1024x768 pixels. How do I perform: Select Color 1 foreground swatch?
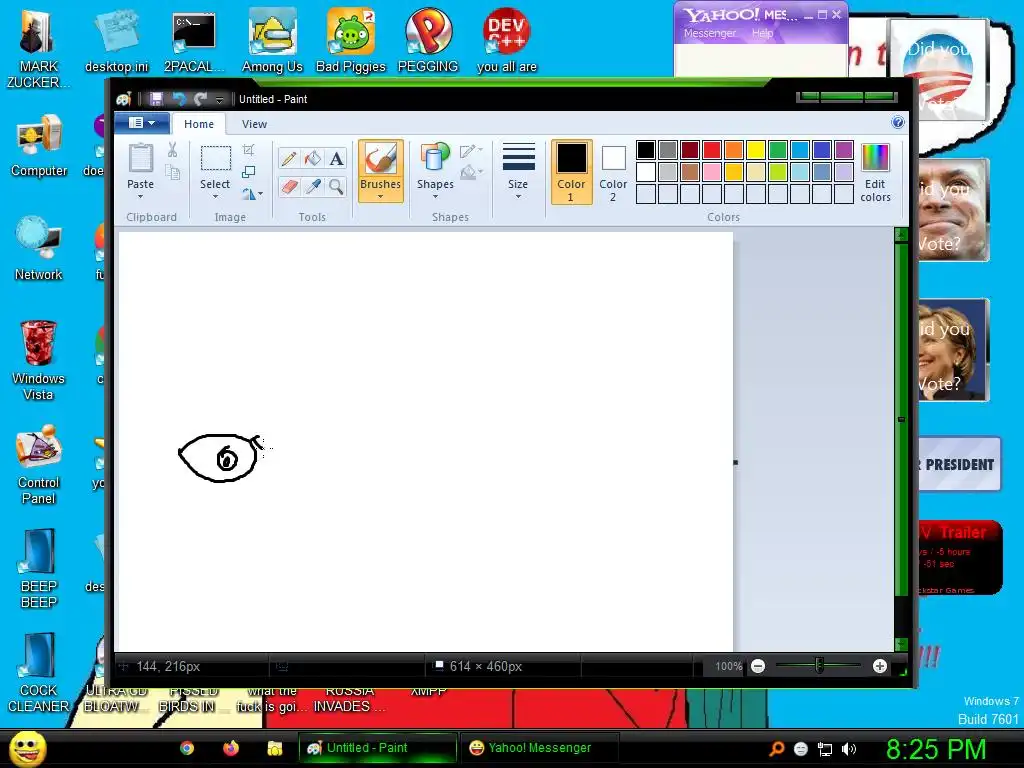(571, 172)
